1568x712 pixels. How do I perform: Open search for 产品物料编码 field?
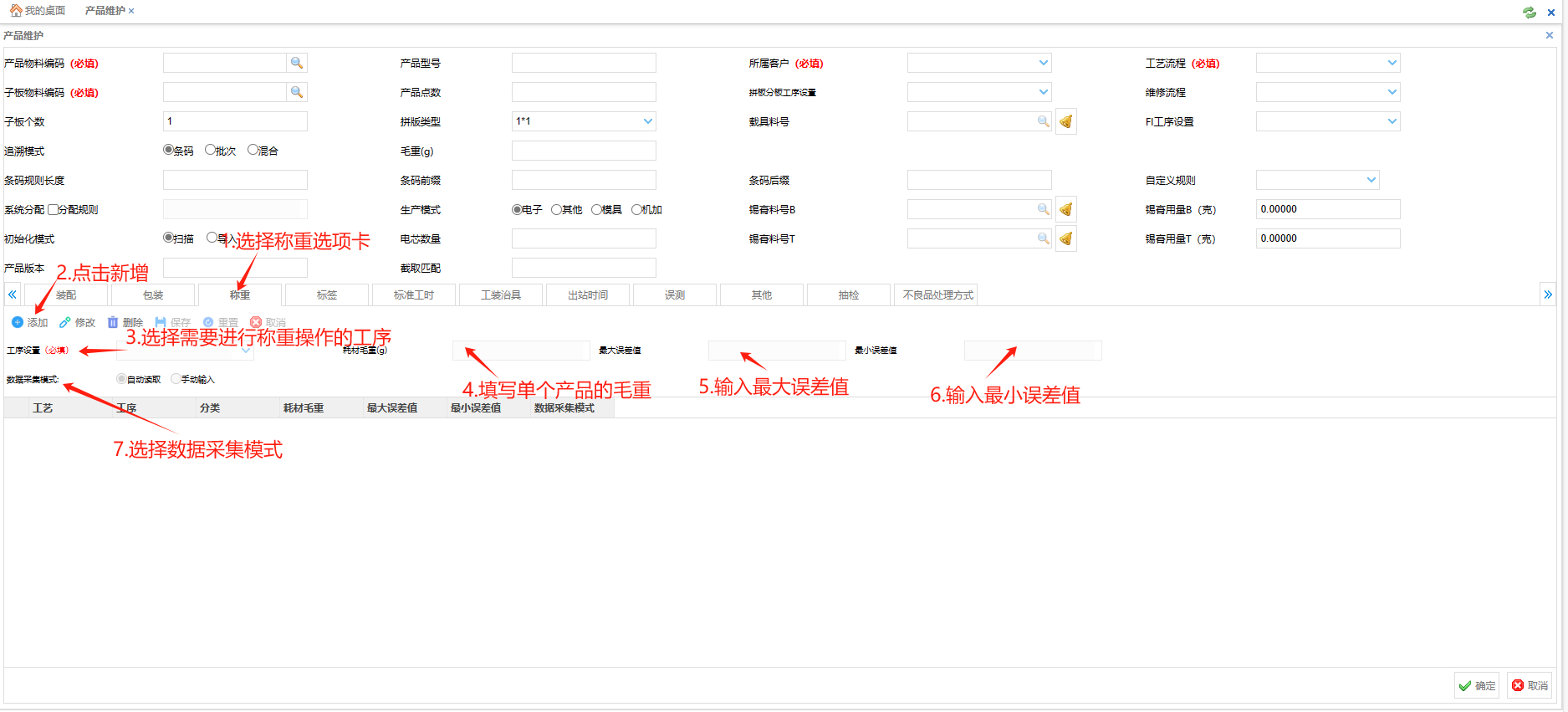[296, 63]
